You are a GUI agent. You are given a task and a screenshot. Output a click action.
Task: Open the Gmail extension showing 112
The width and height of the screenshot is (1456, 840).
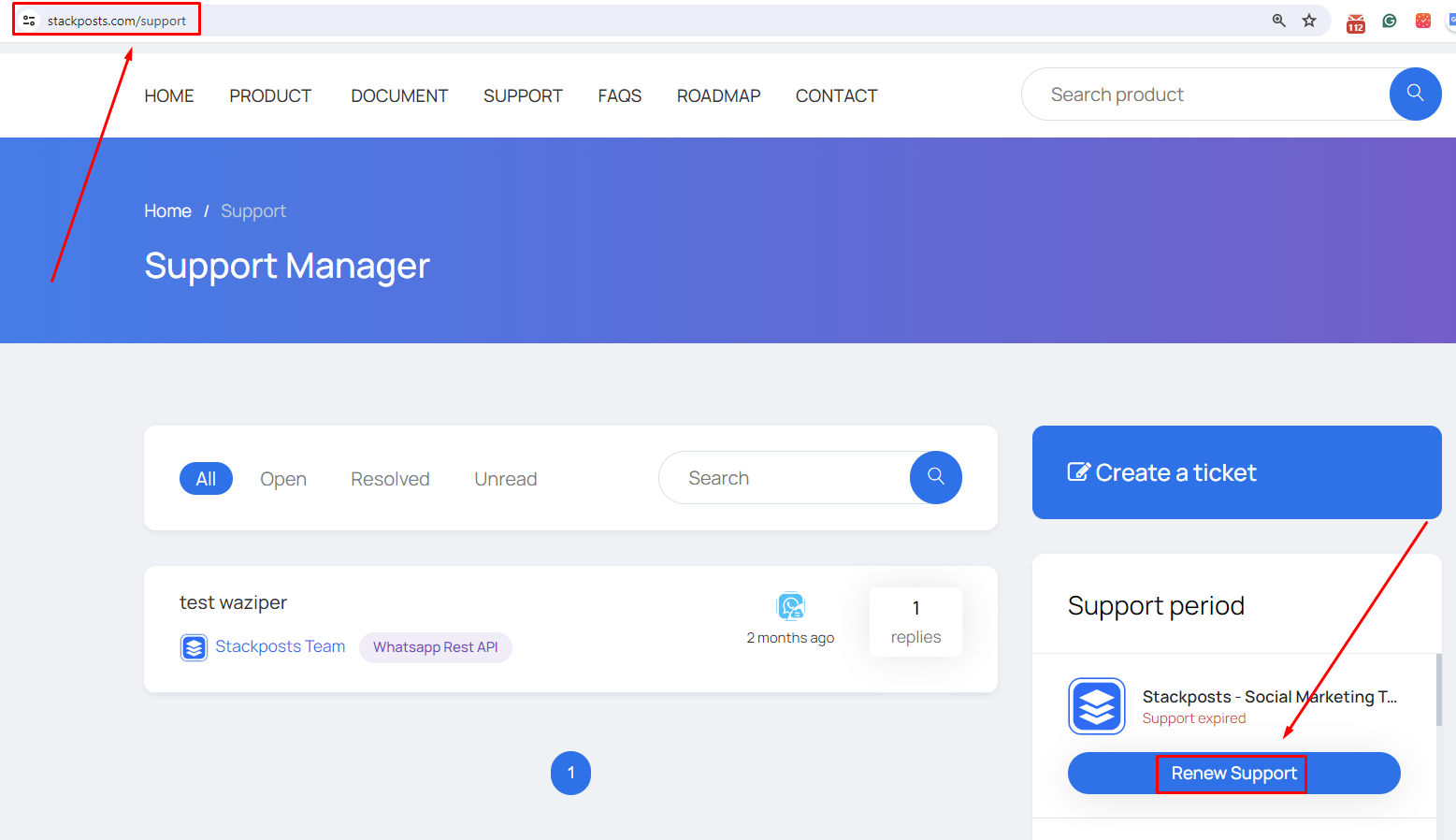pos(1355,22)
